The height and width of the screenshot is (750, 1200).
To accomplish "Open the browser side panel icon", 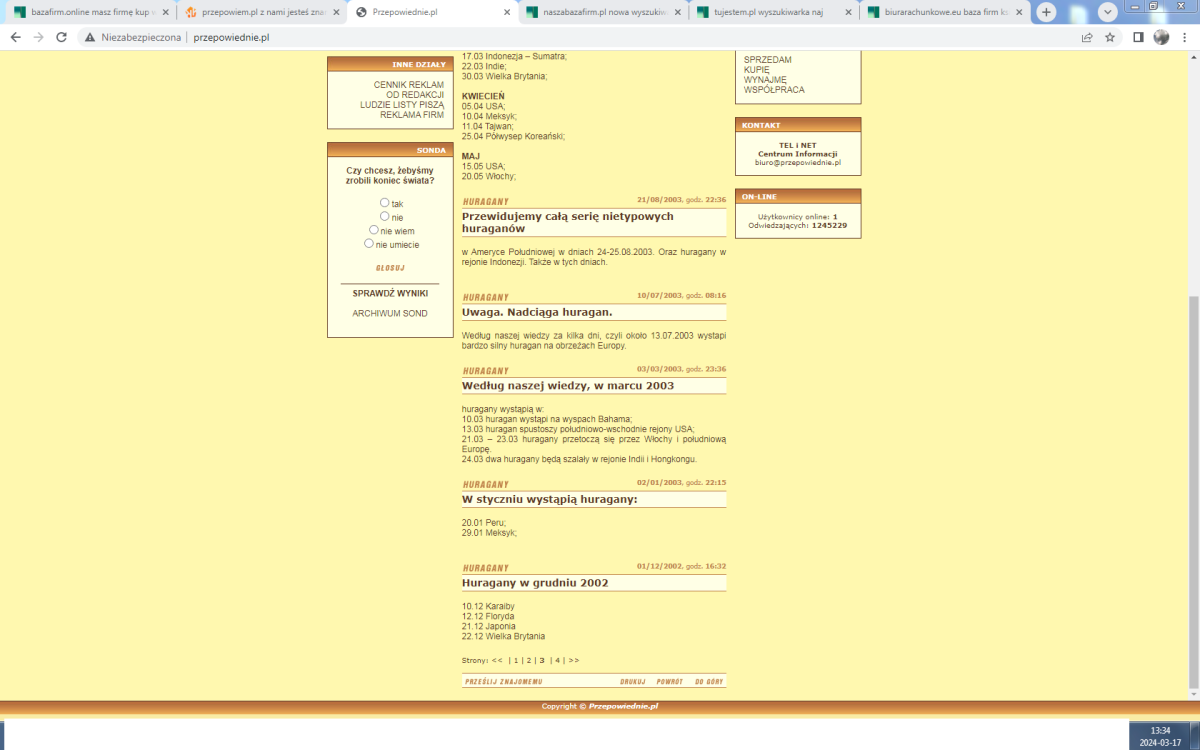I will 1138,37.
